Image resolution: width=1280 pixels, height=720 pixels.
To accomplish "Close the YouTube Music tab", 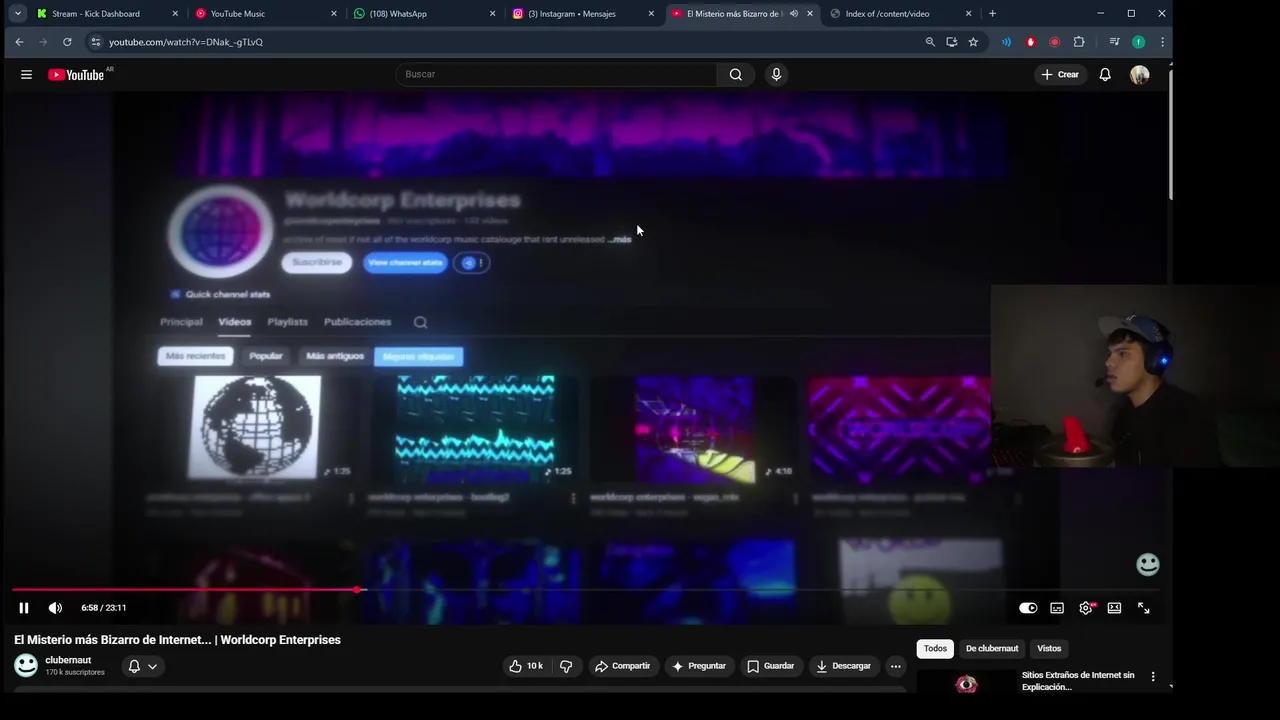I will click(x=334, y=14).
